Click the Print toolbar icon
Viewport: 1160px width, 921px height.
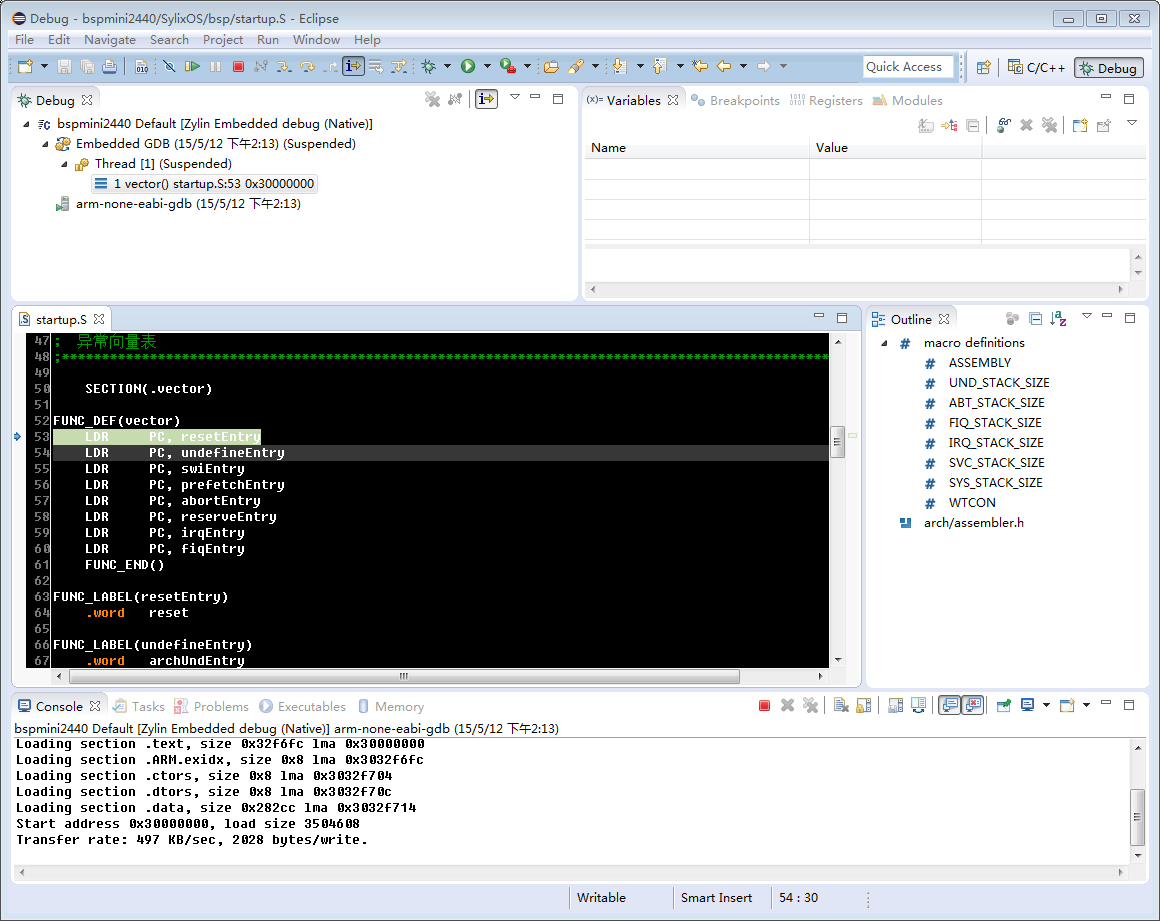[109, 67]
